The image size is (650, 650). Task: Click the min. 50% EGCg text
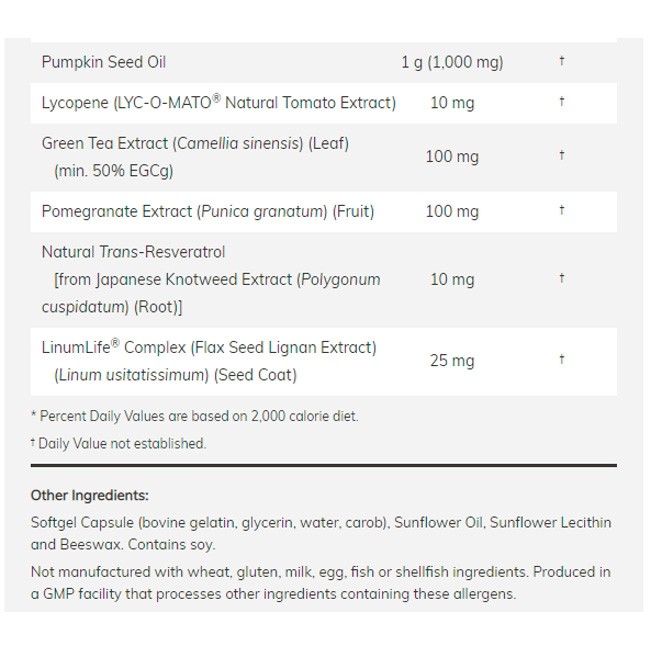click(x=114, y=171)
